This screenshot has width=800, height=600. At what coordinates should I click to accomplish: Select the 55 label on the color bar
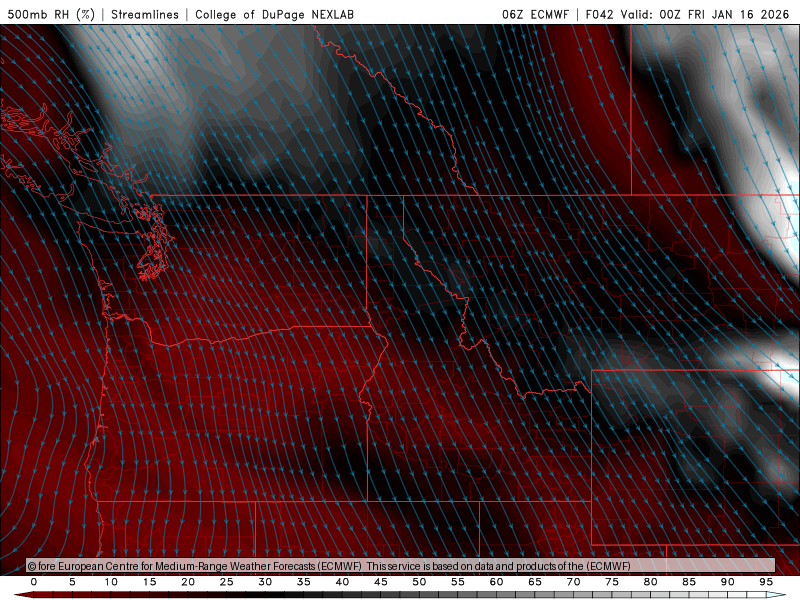tap(458, 582)
